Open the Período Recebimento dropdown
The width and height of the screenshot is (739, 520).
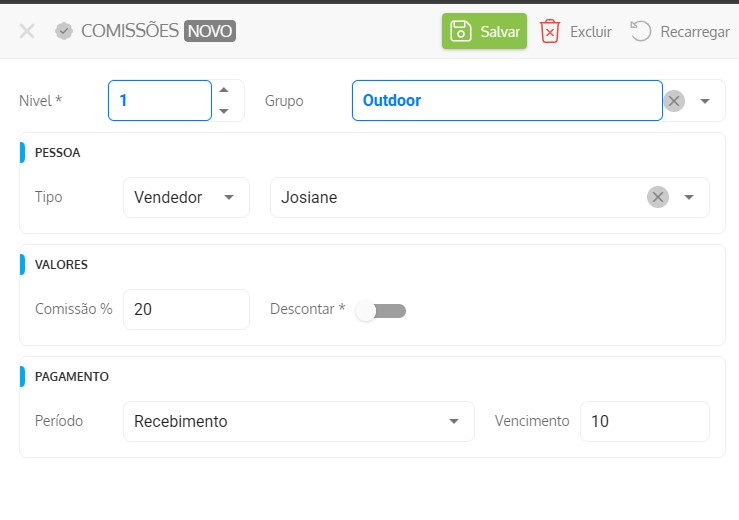tap(298, 422)
